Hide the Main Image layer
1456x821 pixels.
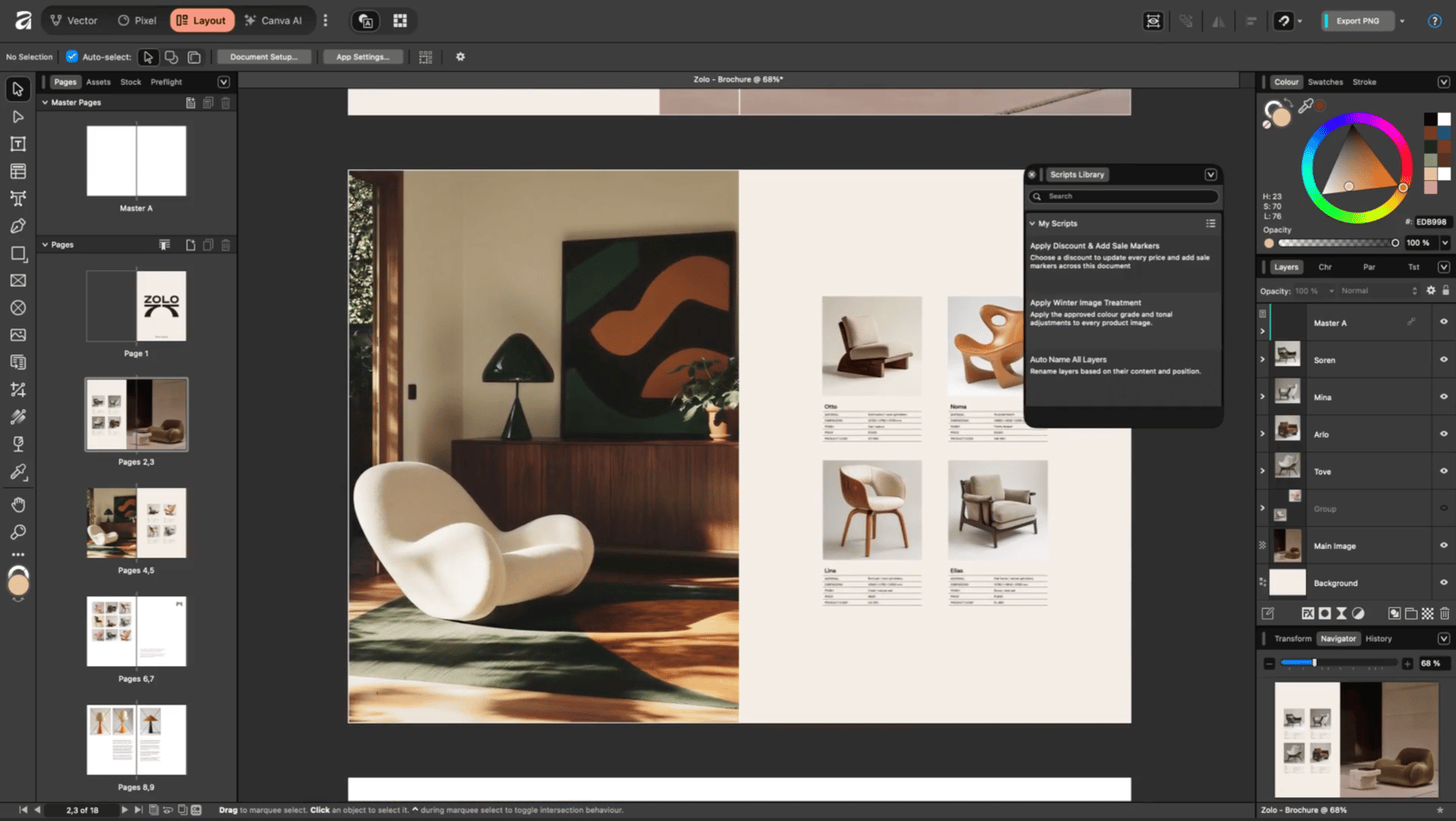click(1443, 545)
